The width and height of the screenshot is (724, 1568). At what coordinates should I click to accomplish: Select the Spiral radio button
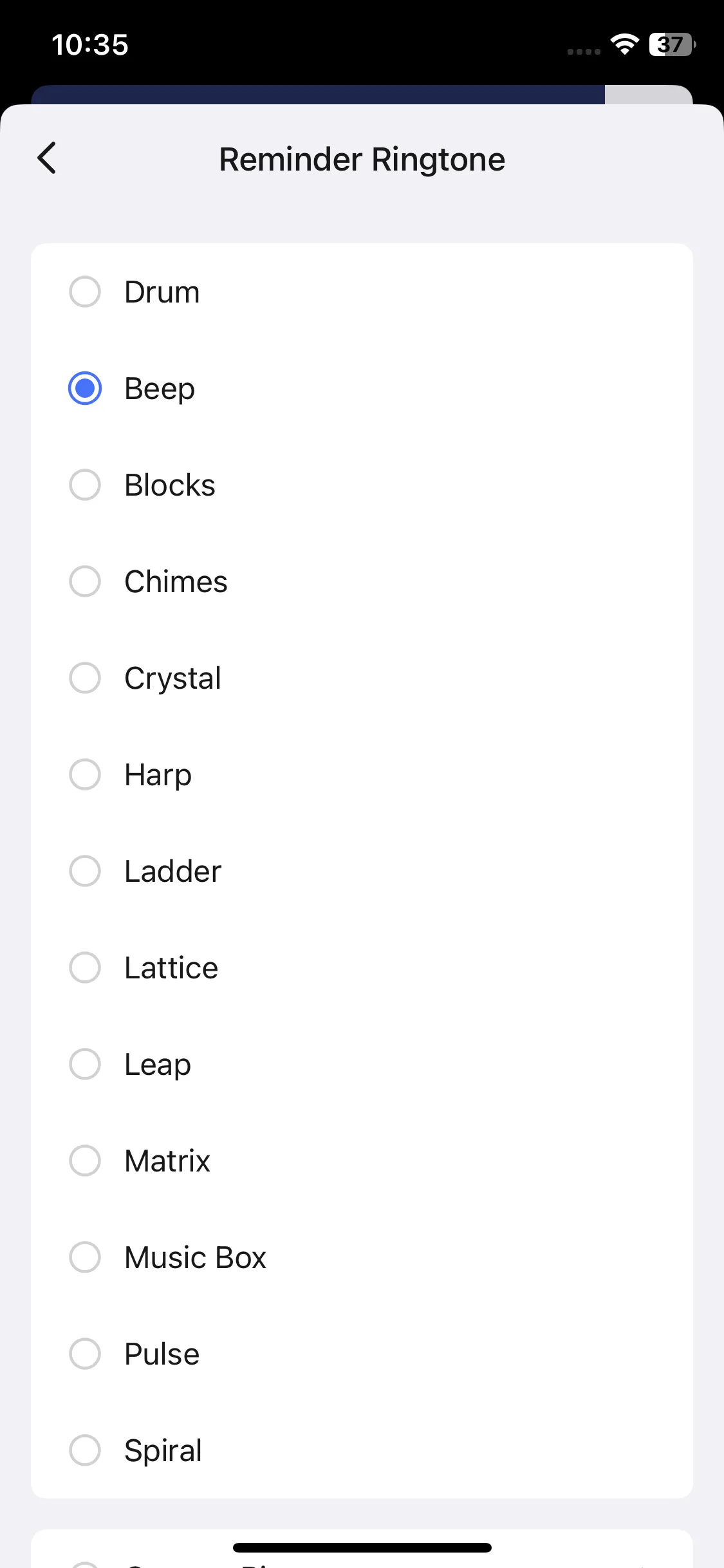85,1450
